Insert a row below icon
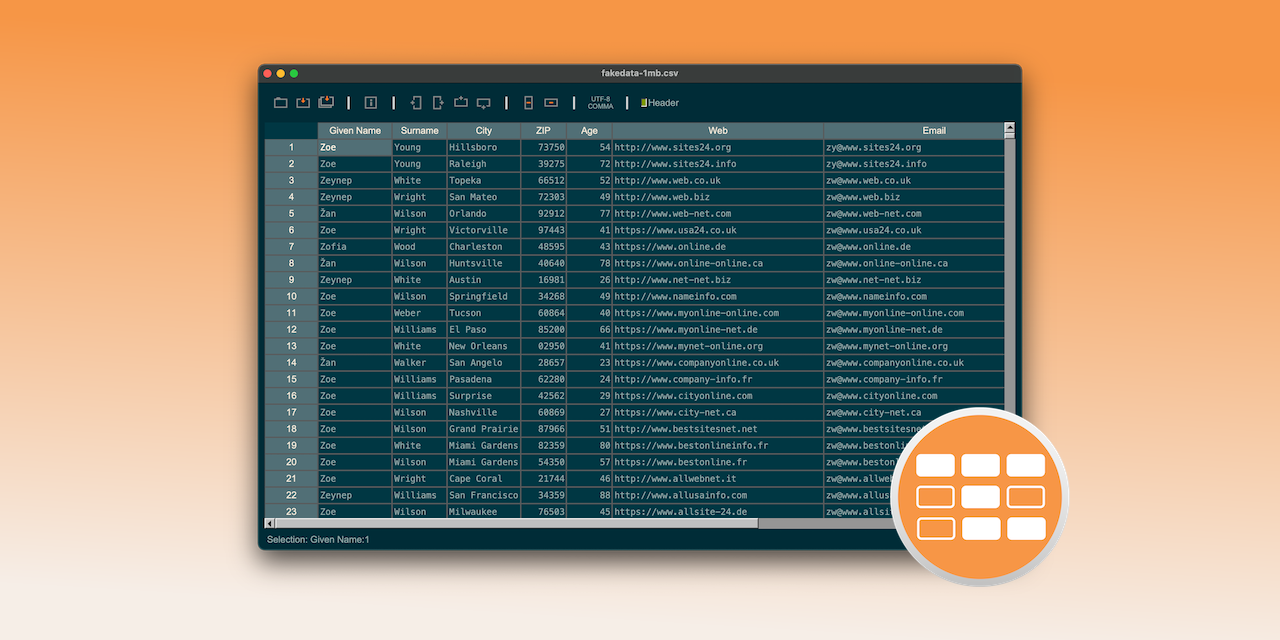The height and width of the screenshot is (640, 1280). 484,103
